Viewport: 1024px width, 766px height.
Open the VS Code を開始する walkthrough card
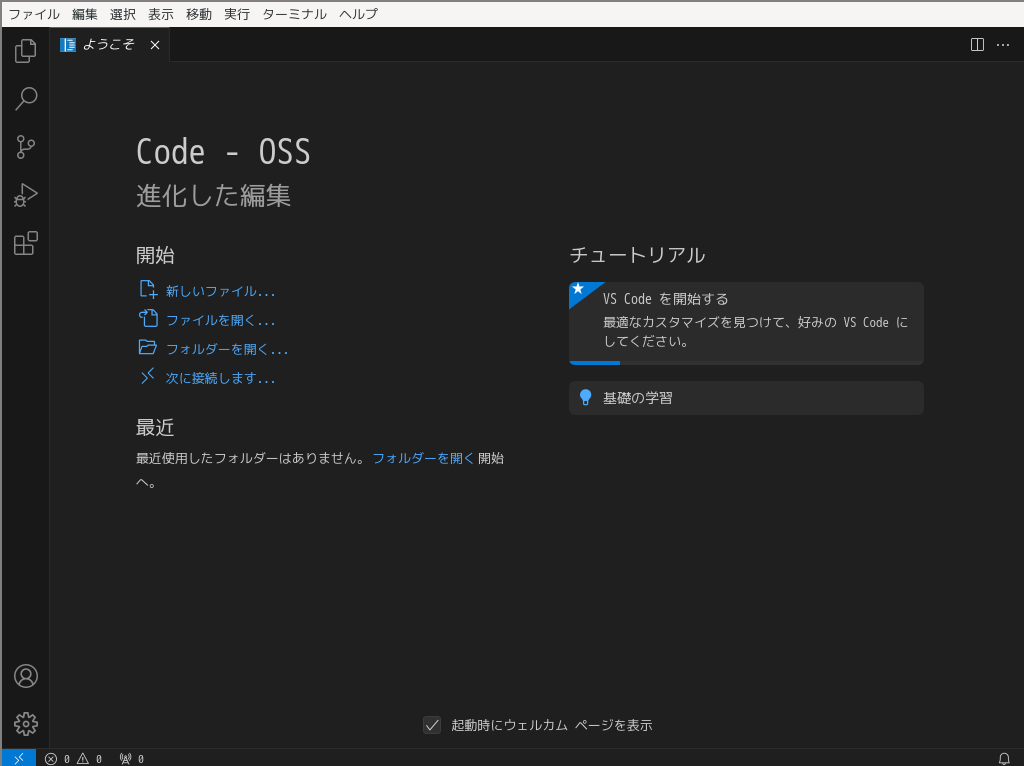tap(746, 323)
